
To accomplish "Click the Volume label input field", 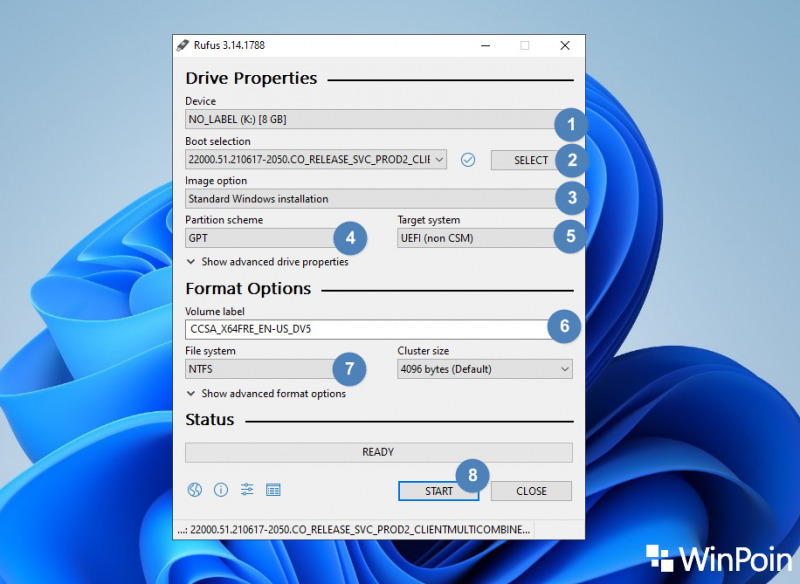I will [x=379, y=329].
